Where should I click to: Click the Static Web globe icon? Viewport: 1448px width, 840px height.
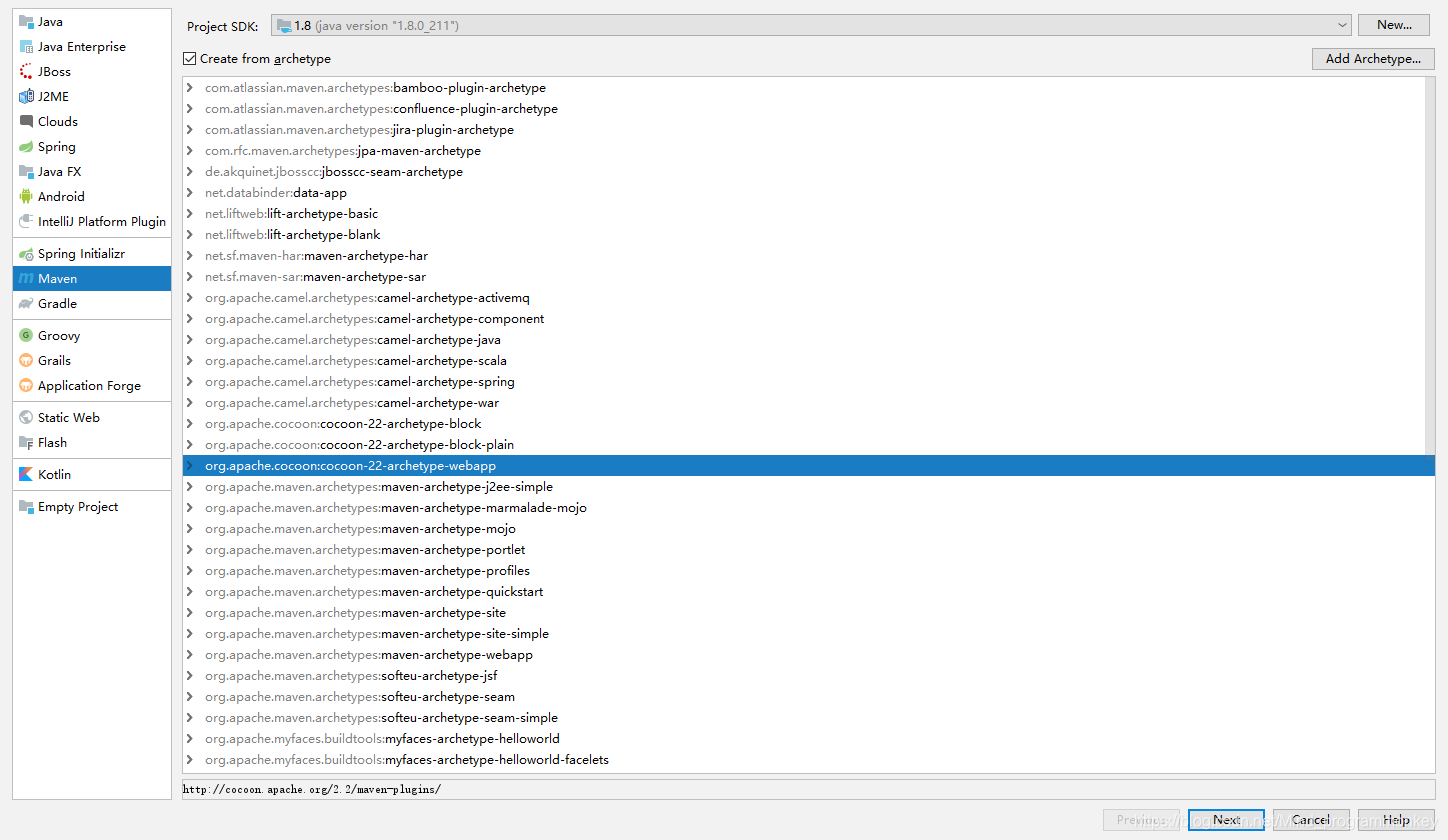click(26, 417)
